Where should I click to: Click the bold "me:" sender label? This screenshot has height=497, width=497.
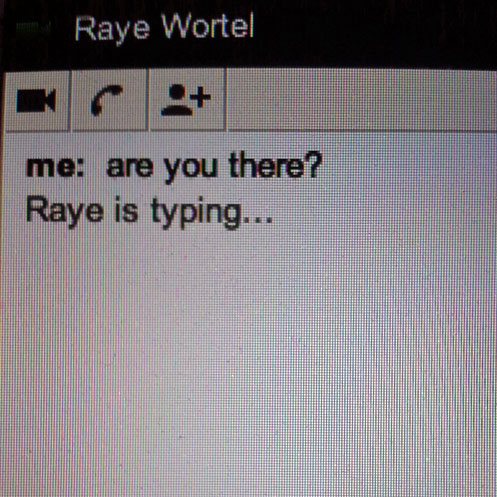point(55,166)
